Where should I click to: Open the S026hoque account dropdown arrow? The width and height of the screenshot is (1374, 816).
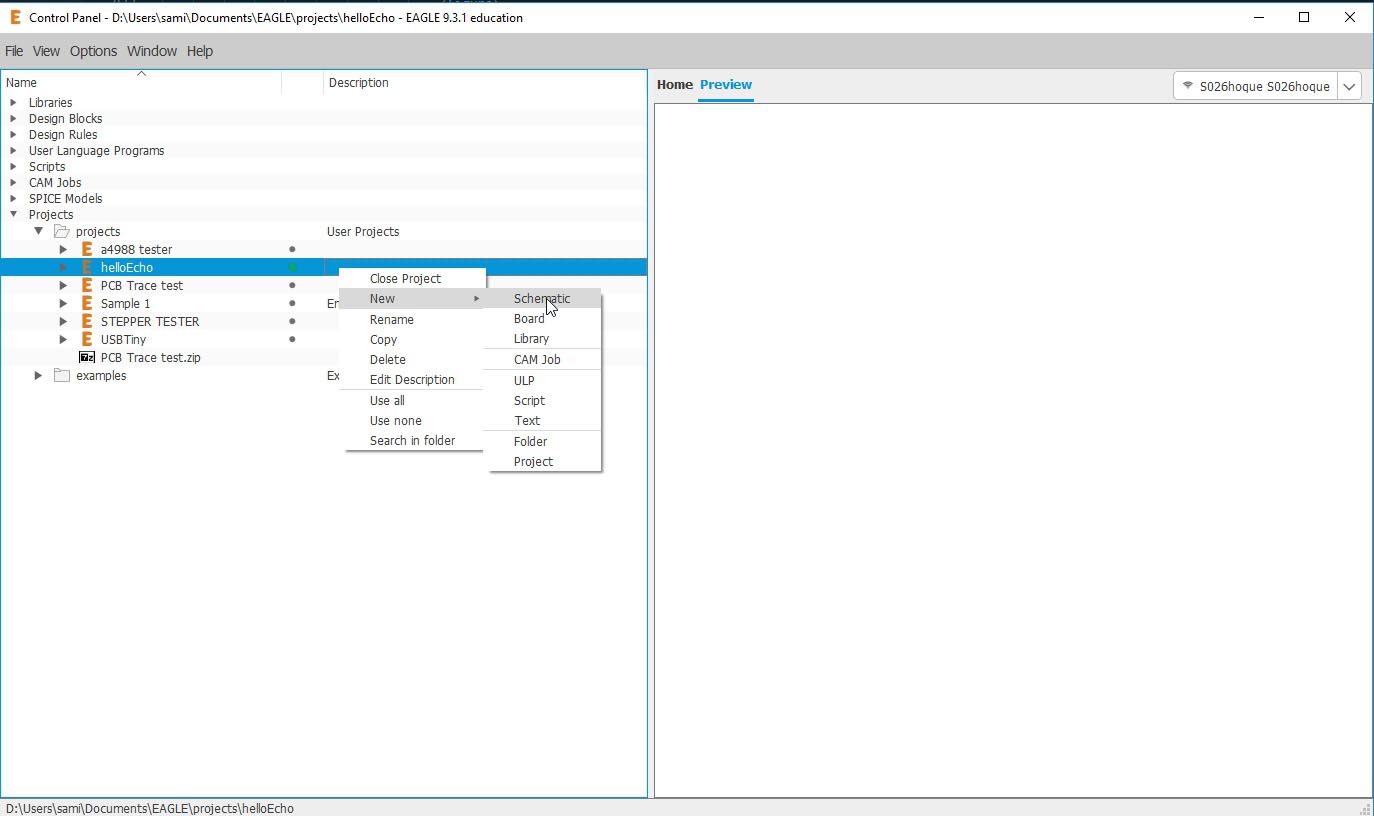point(1349,86)
